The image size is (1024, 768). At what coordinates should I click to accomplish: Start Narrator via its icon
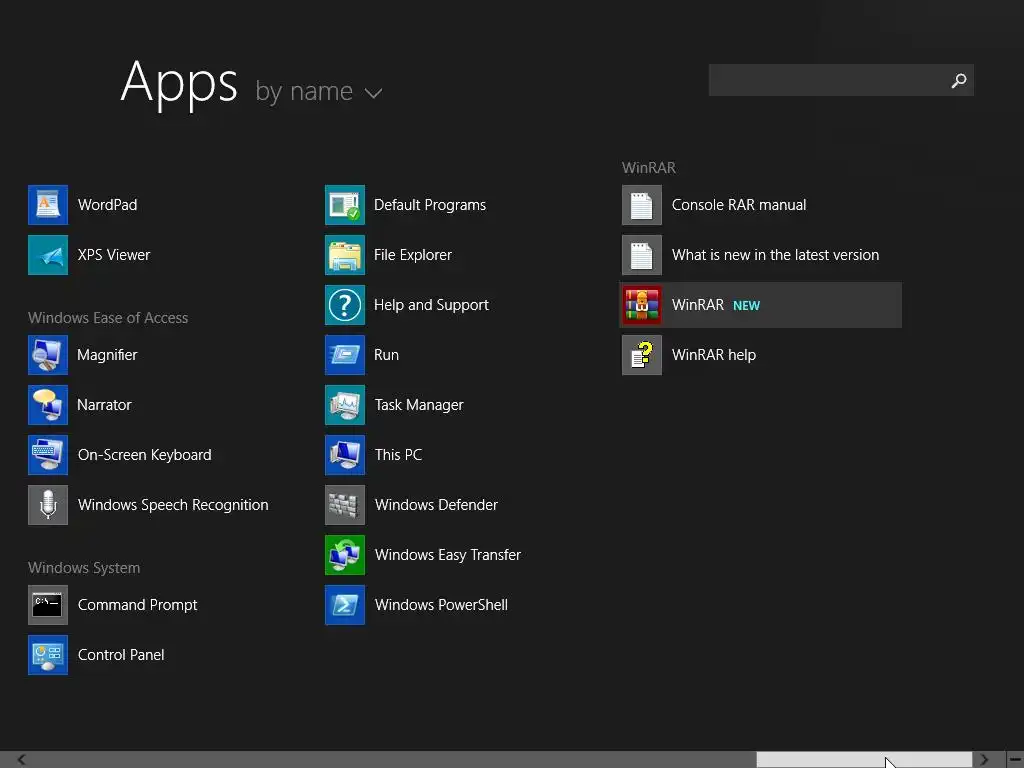pos(48,405)
